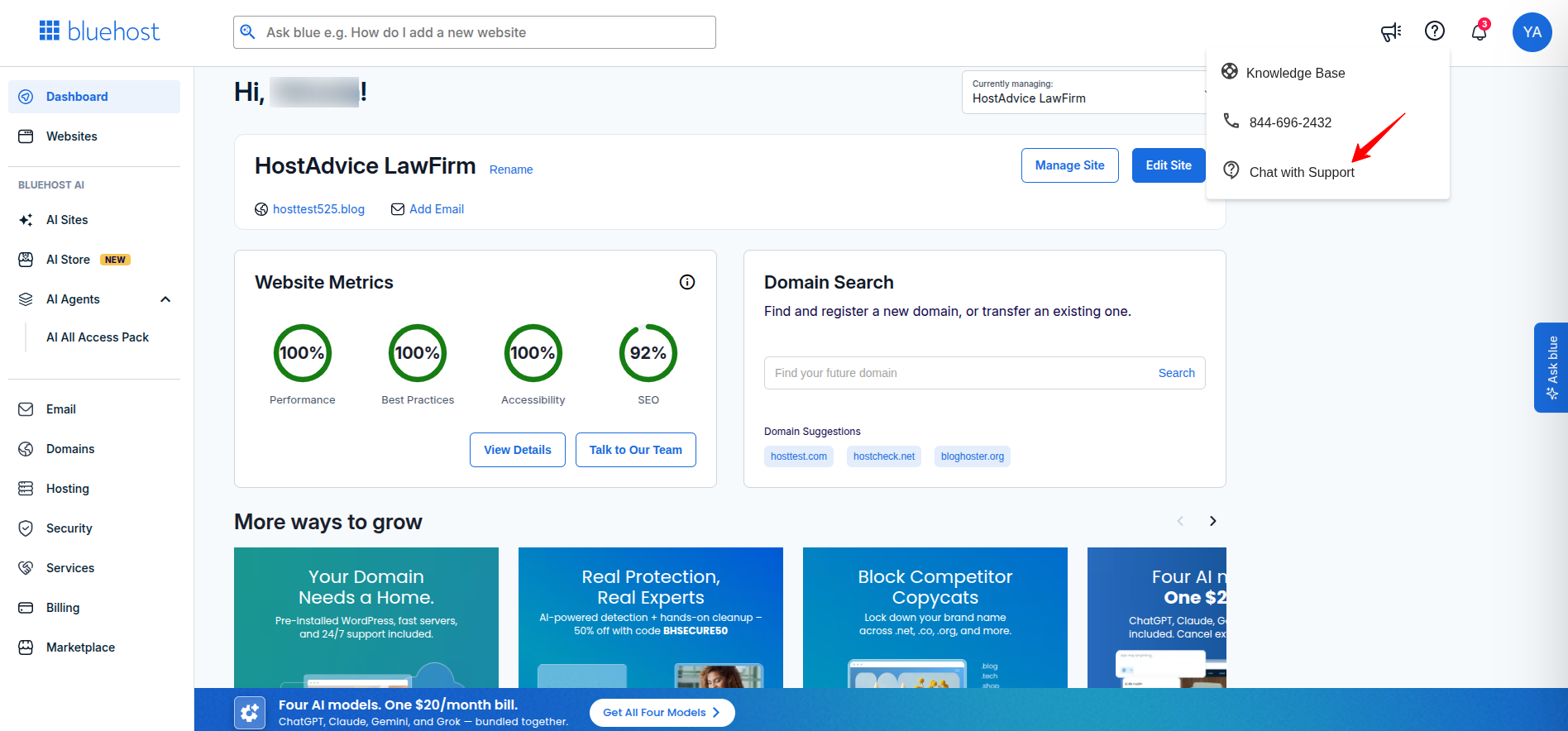Click the Rename link
This screenshot has width=1568, height=731.
511,170
